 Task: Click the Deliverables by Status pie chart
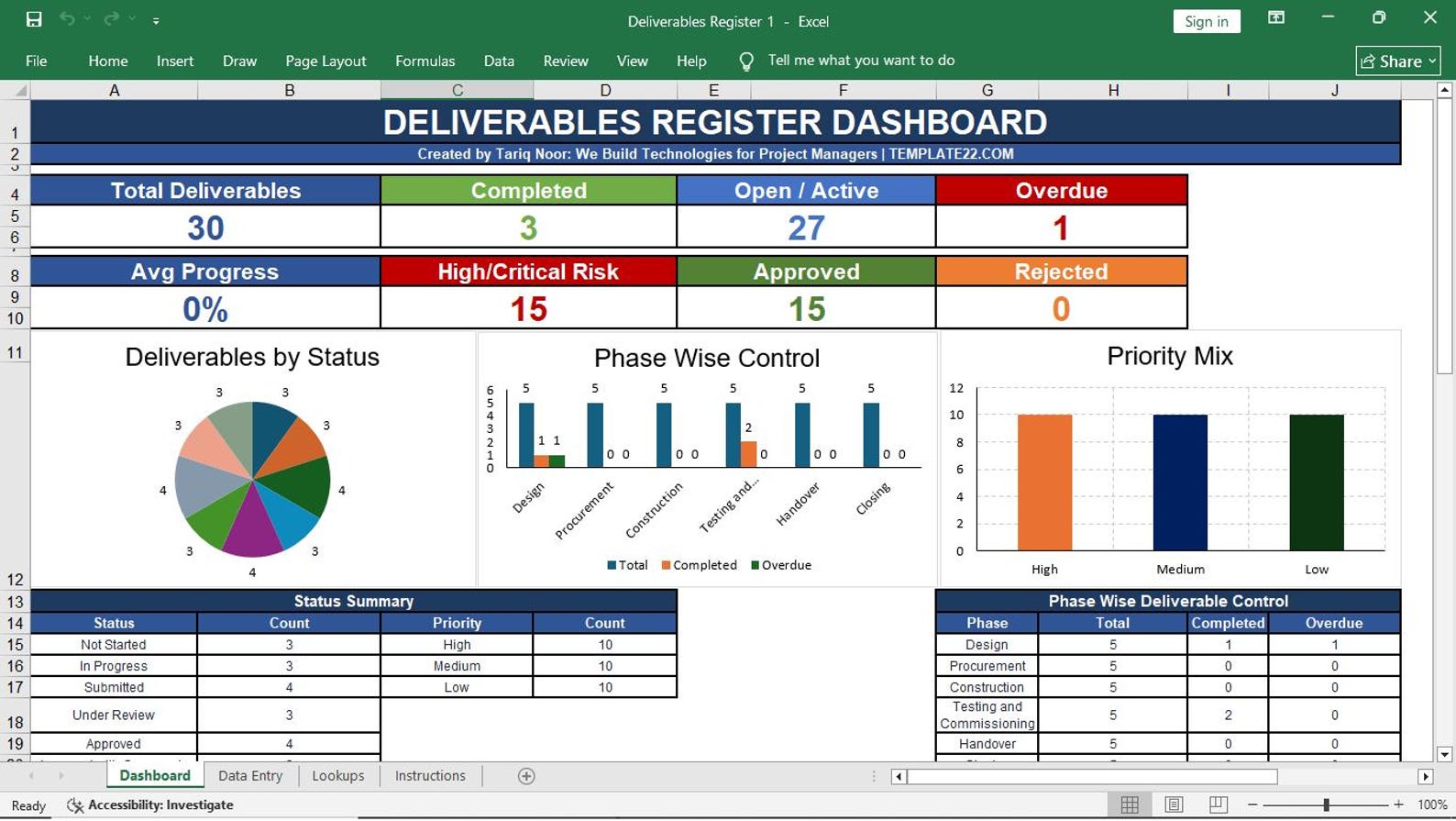point(252,479)
